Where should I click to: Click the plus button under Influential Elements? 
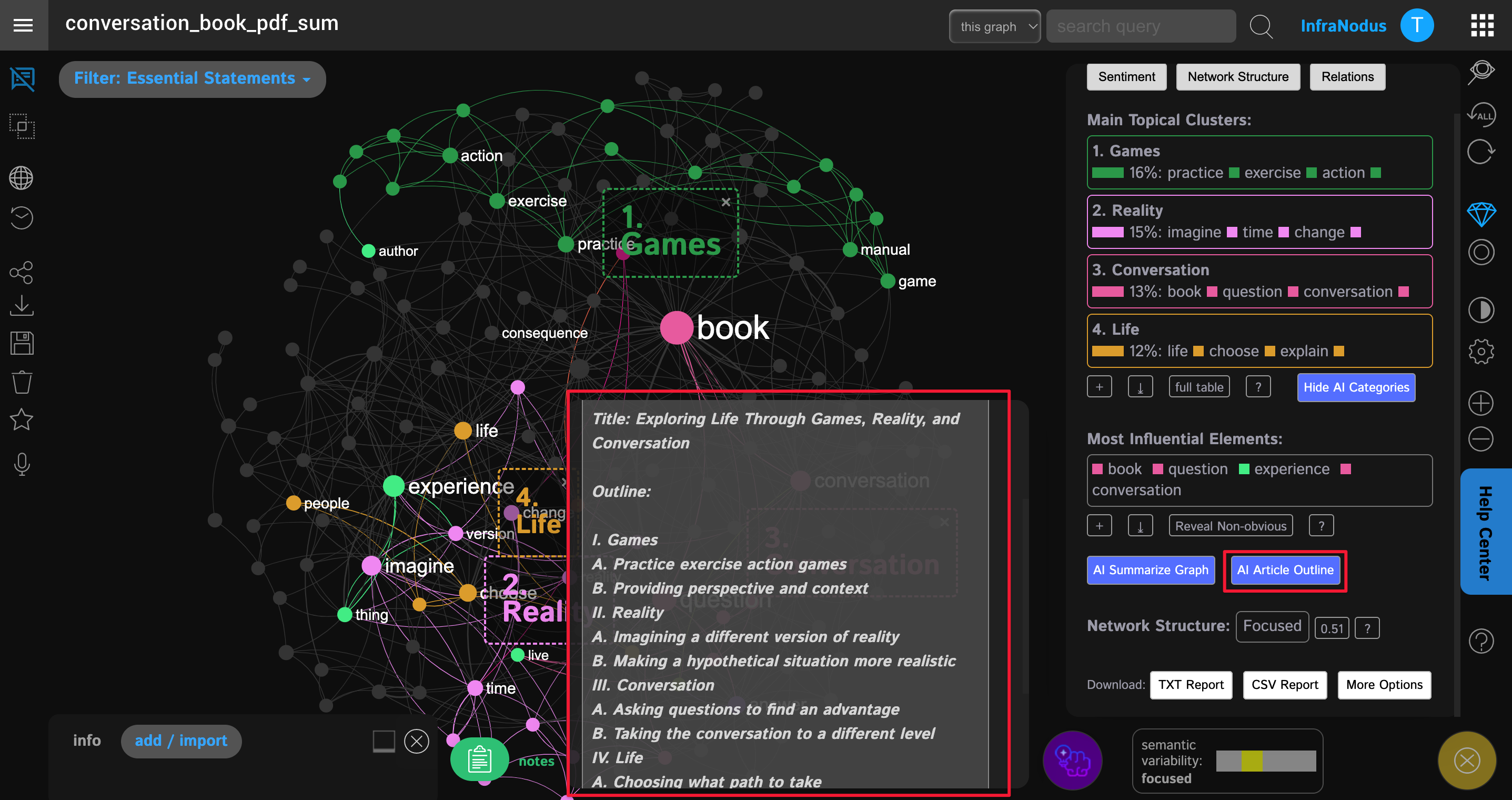1100,526
